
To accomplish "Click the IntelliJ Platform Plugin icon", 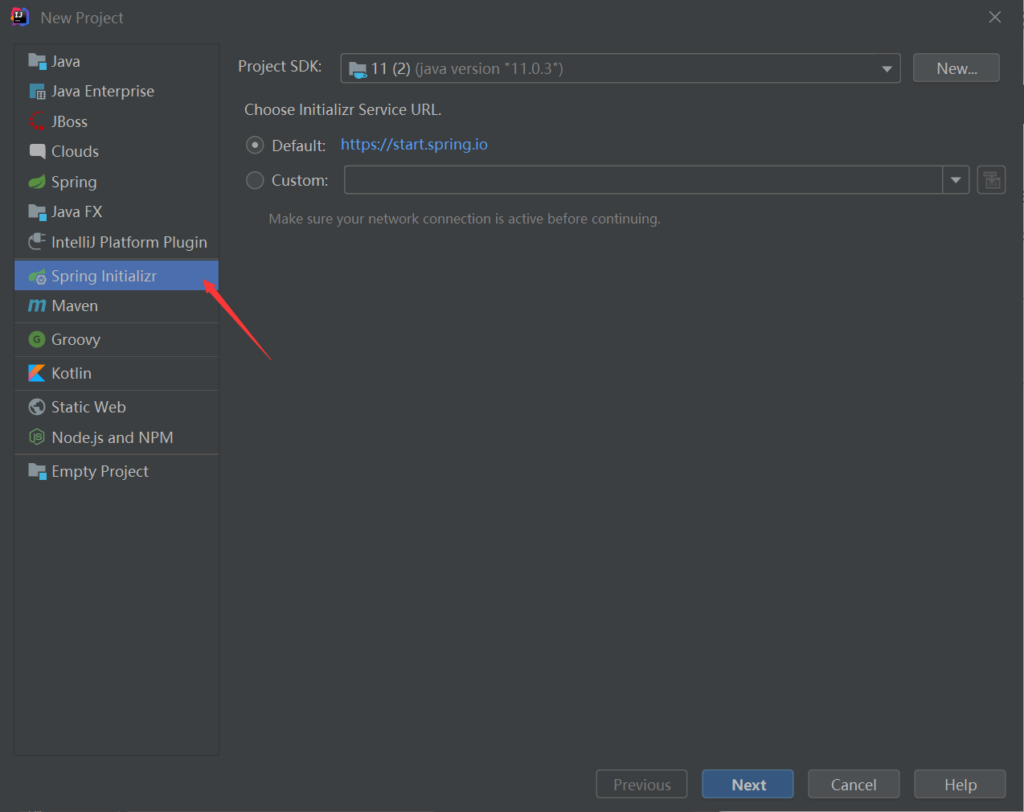I will (37, 242).
